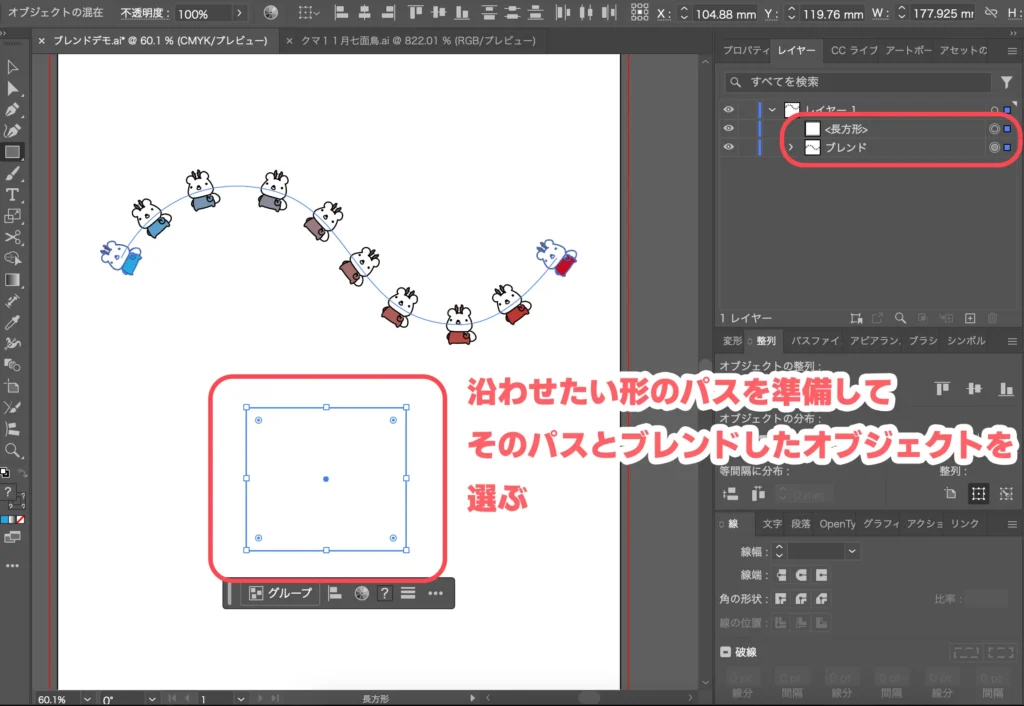Create a new layer in the Layers panel
Image resolution: width=1024 pixels, height=706 pixels.
969,317
